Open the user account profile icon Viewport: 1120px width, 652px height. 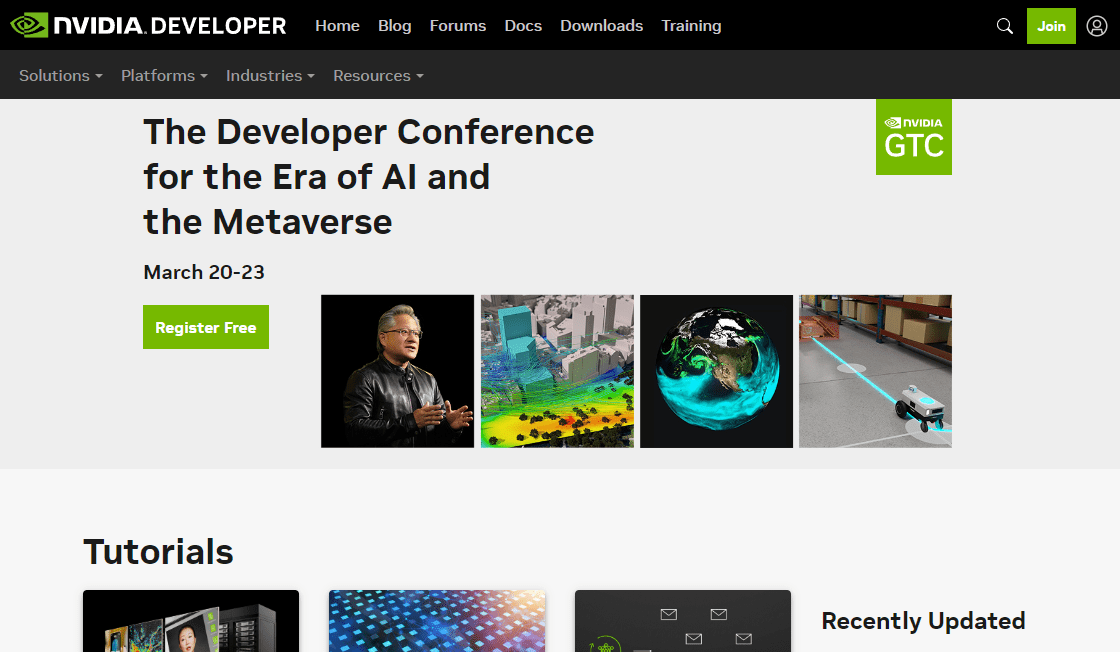click(x=1096, y=26)
